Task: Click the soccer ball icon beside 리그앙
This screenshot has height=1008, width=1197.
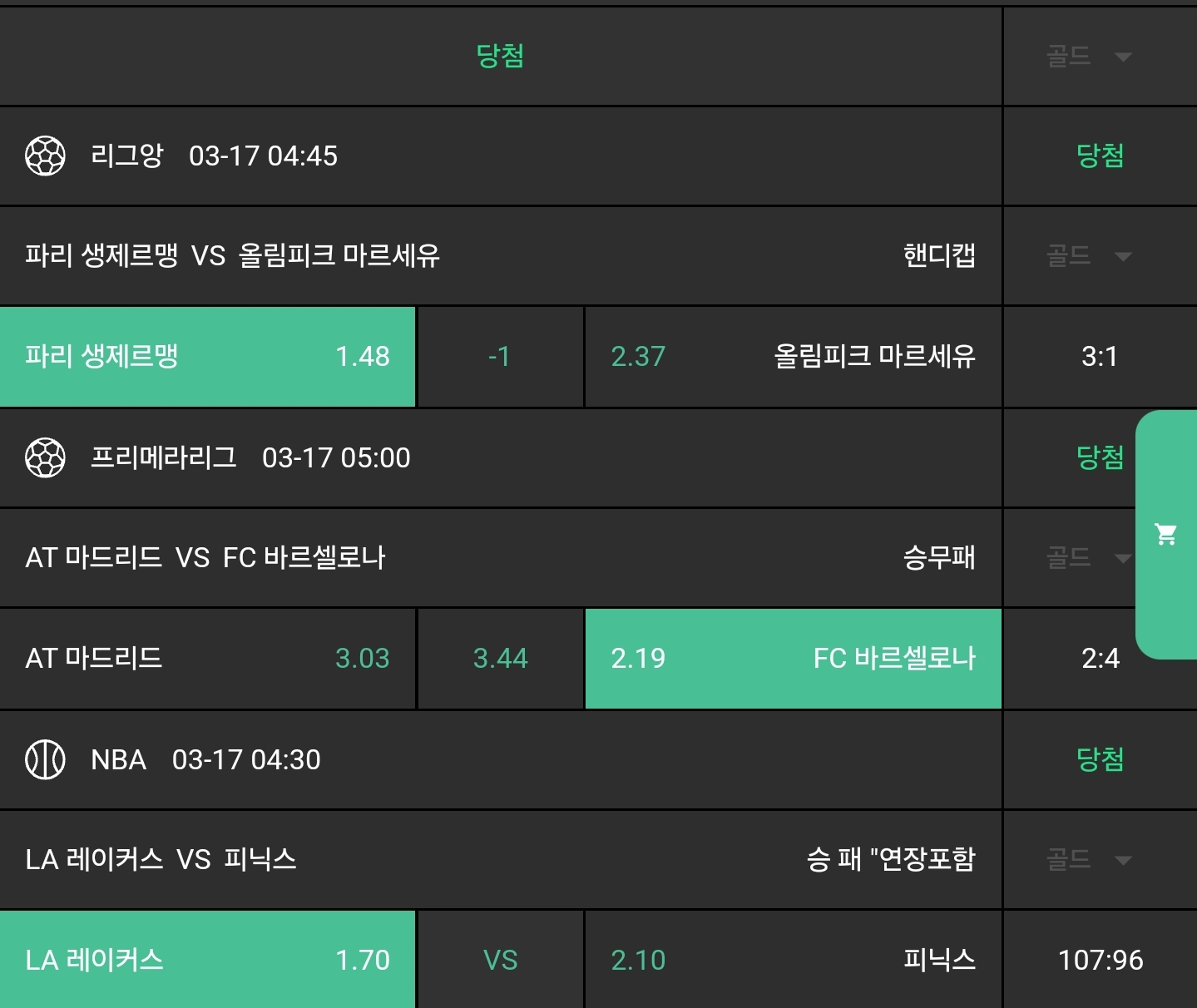Action: click(x=45, y=156)
